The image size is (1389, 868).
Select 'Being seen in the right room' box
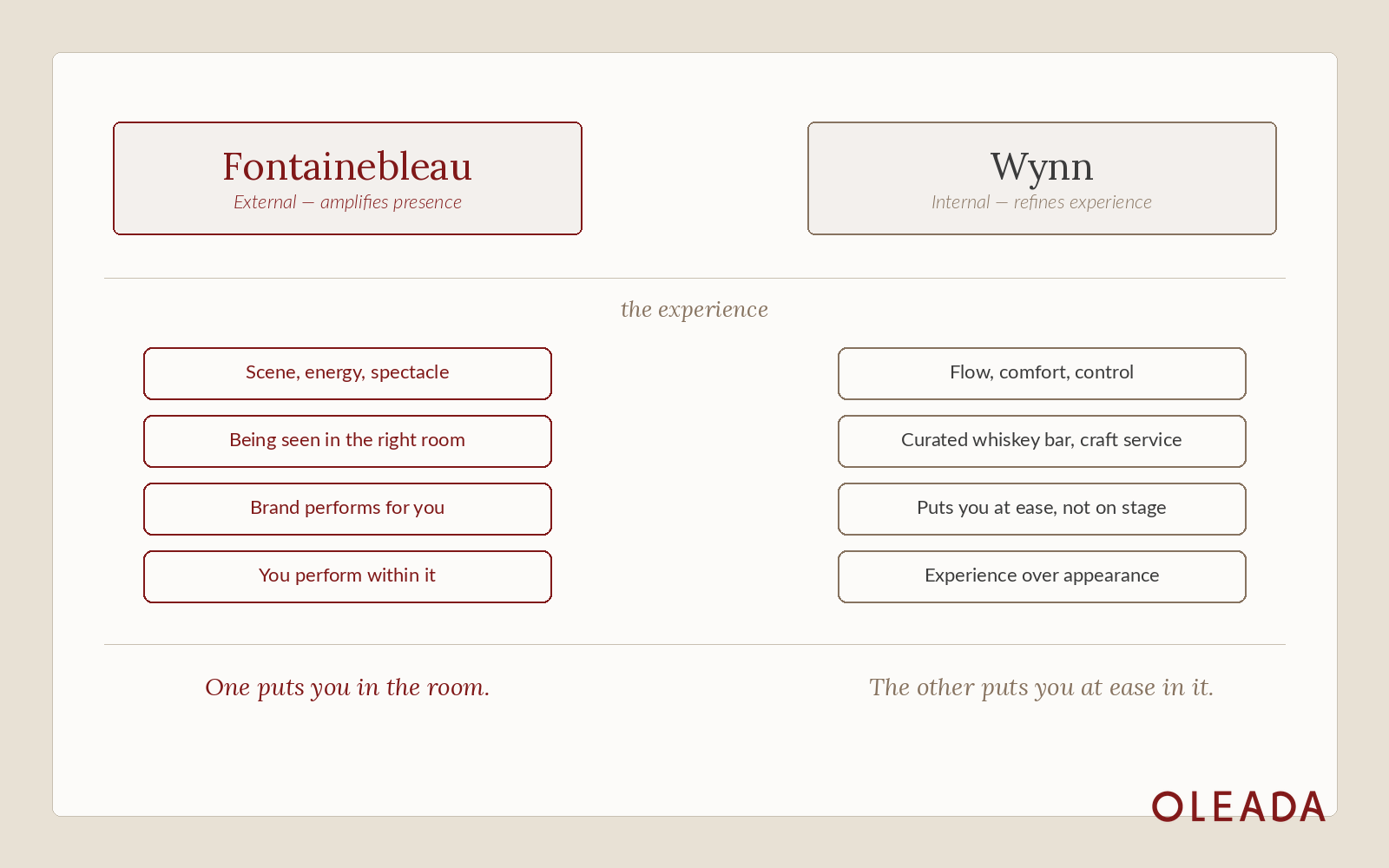347,441
